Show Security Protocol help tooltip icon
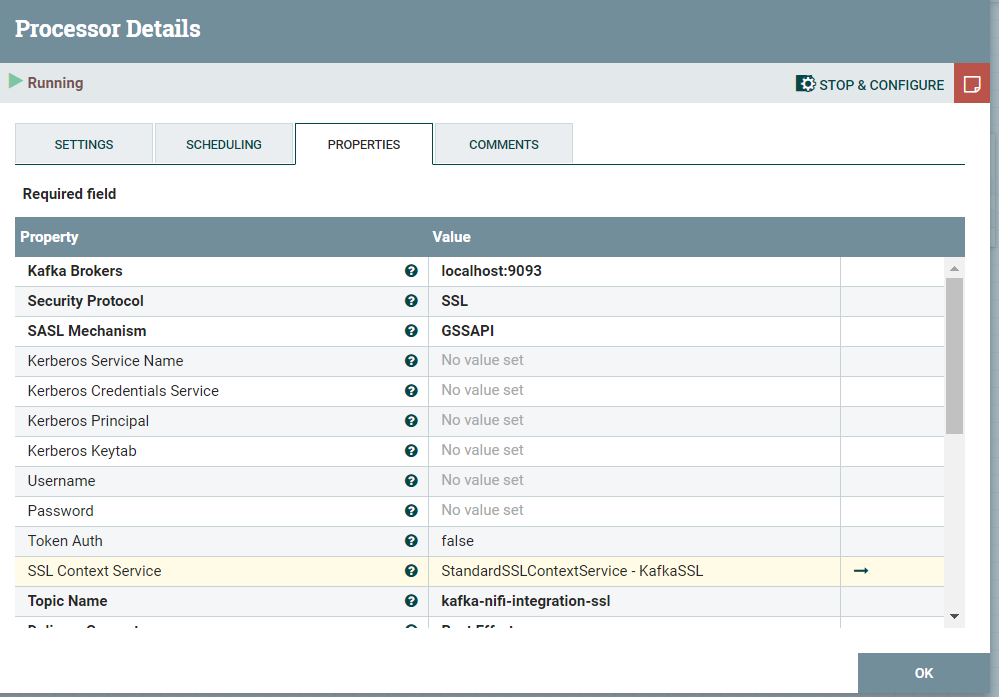This screenshot has height=697, width=999. coord(411,301)
